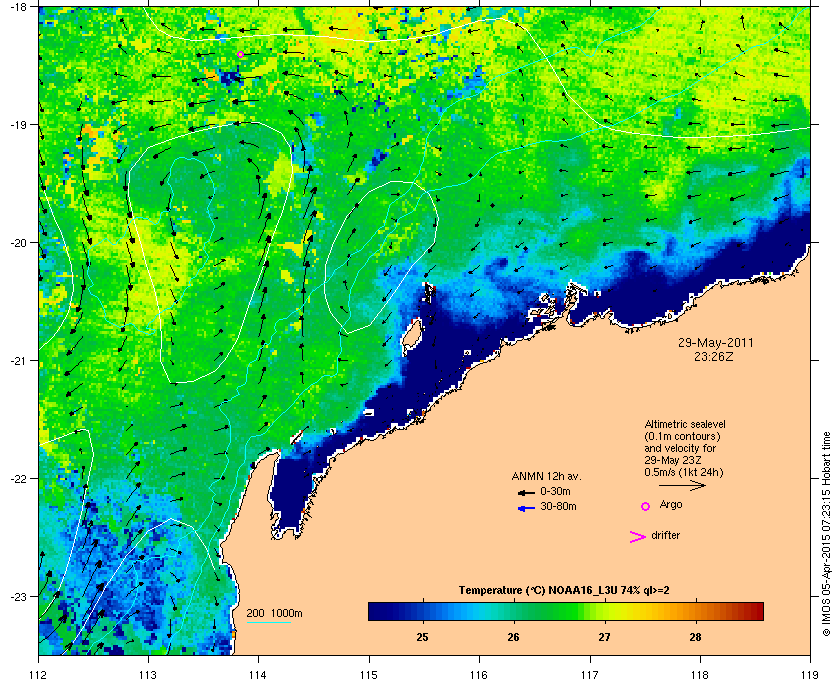
Task: Click the 0.5m/s velocity scale arrow
Action: pyautogui.click(x=682, y=485)
